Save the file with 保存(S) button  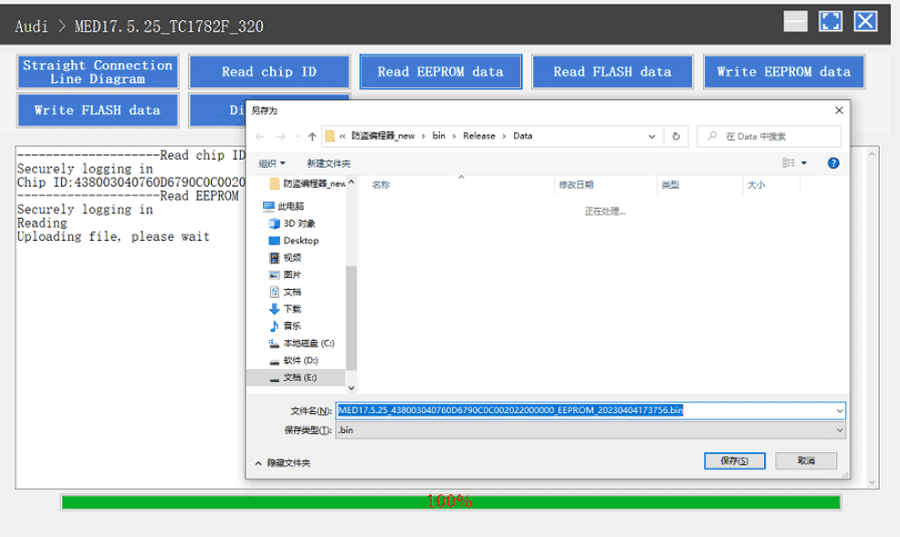point(734,461)
